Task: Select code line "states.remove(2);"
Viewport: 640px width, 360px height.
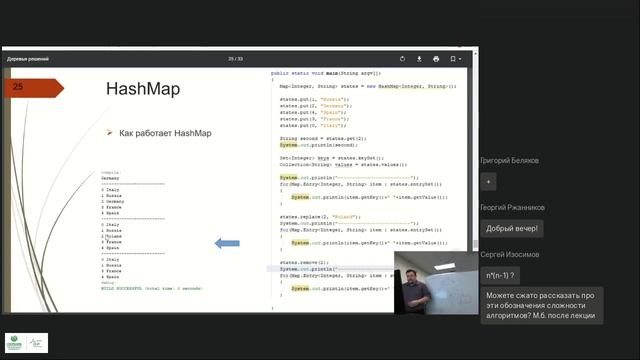Action: point(304,262)
